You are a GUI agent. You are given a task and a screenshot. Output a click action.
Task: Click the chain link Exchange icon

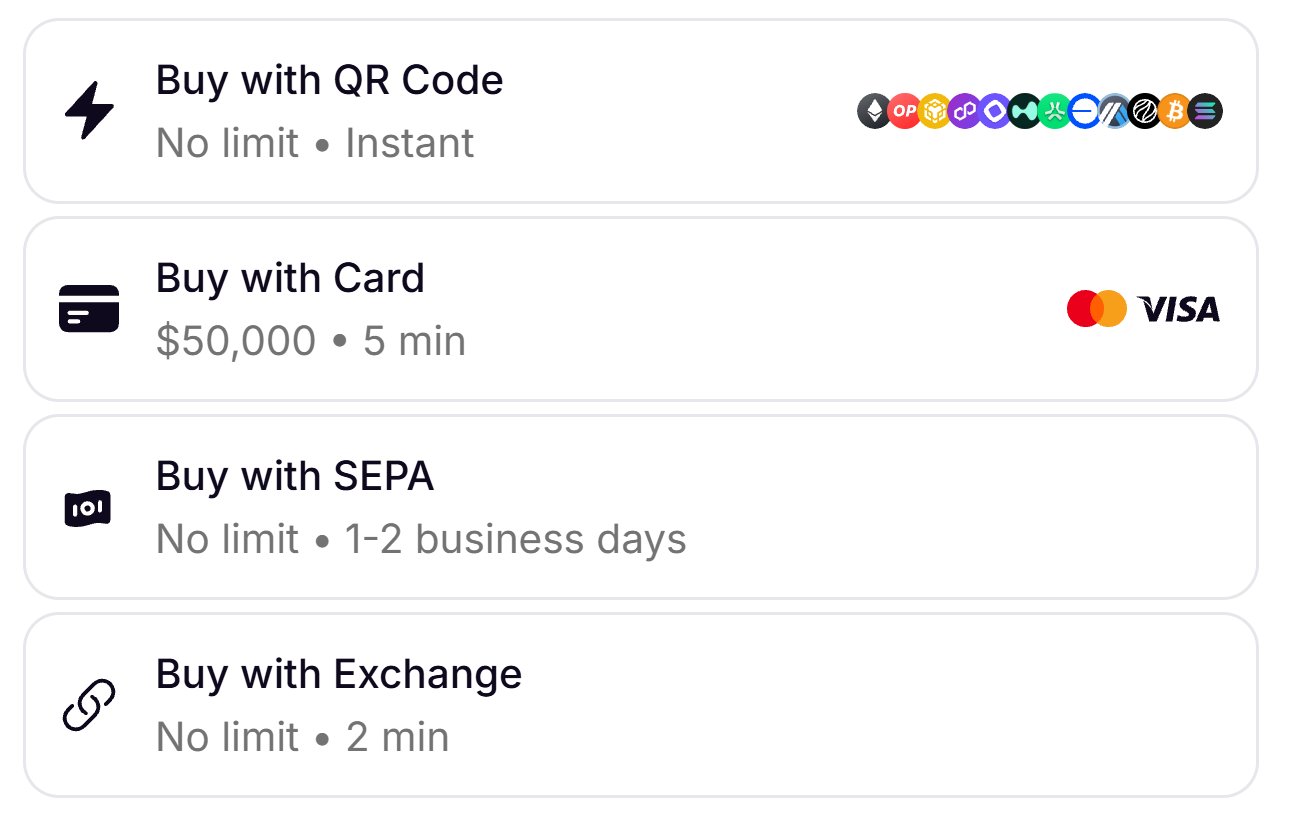(x=89, y=705)
